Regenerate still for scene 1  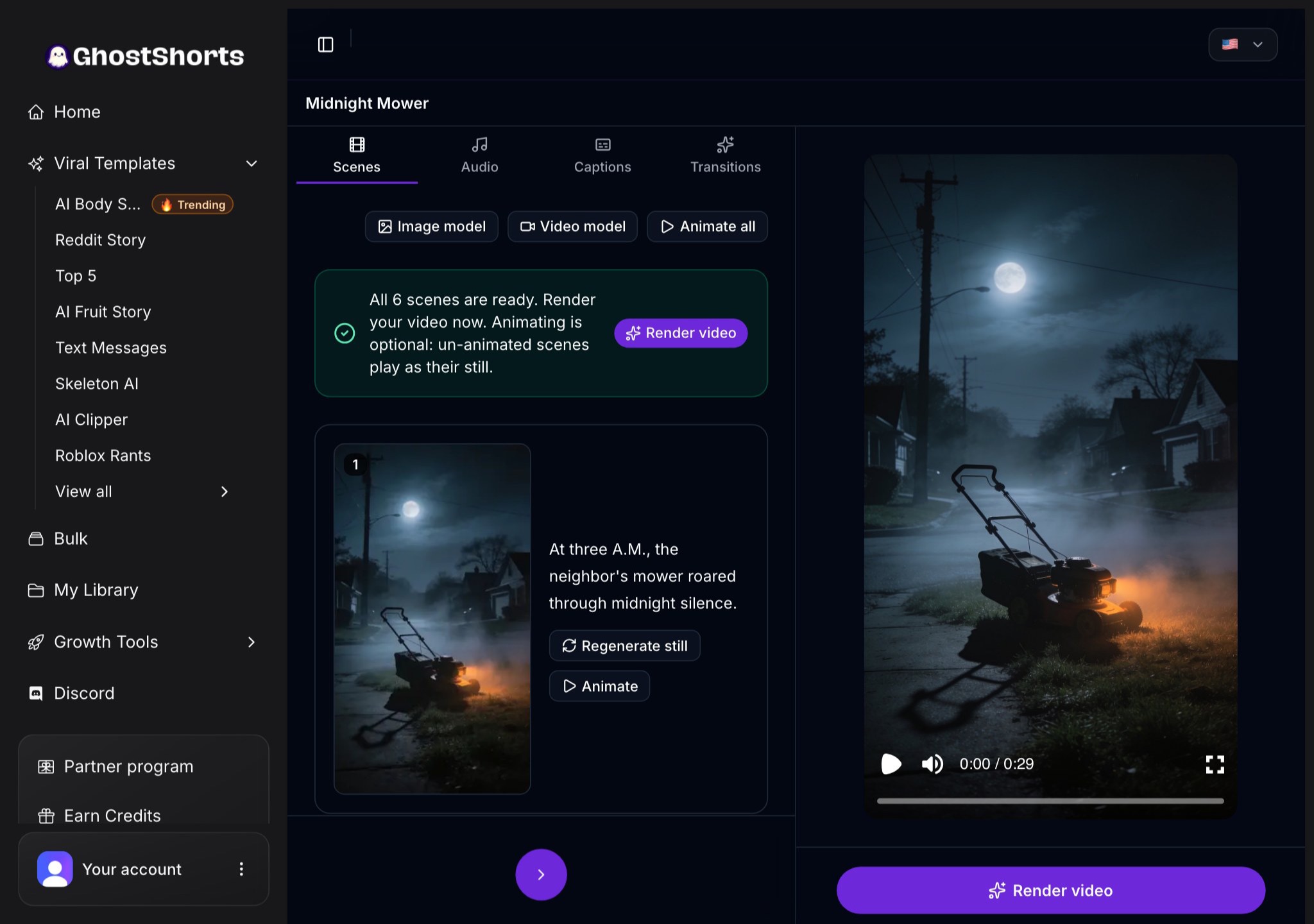[x=624, y=646]
